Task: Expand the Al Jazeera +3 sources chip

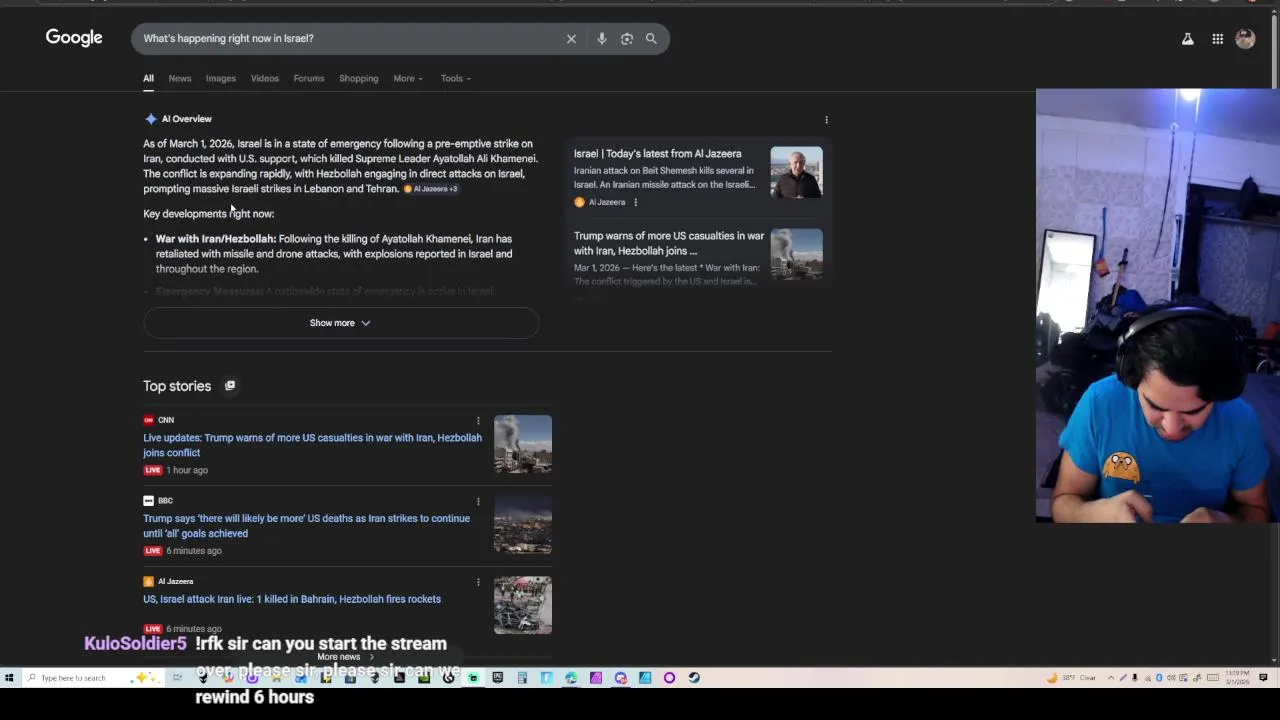Action: tap(431, 189)
